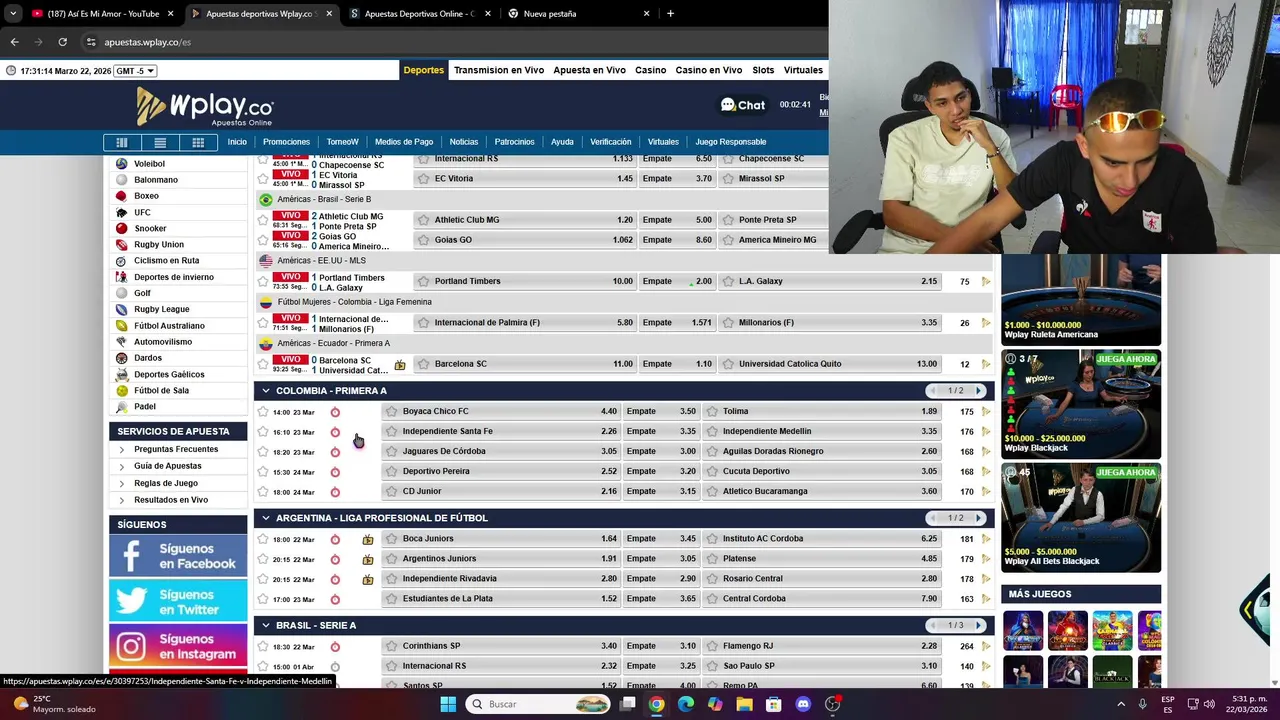Click the Windows taskbar Buscar search box
Screen dimensions: 1280x720
point(538,704)
